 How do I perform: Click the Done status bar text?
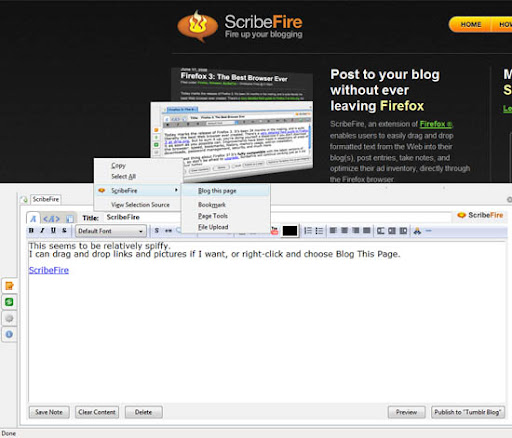click(9, 433)
